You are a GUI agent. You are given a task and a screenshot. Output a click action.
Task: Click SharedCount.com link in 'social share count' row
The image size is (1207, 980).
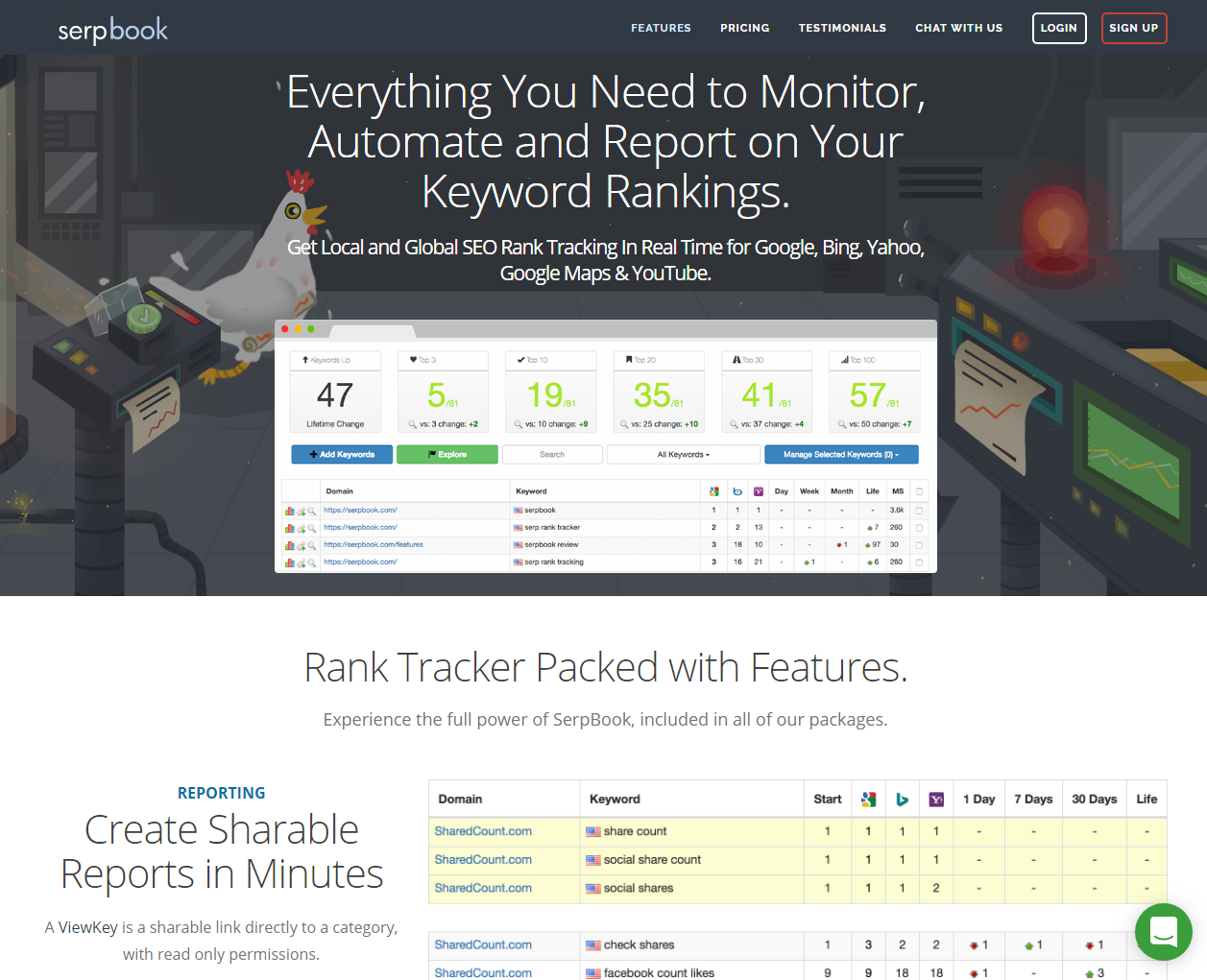(483, 860)
